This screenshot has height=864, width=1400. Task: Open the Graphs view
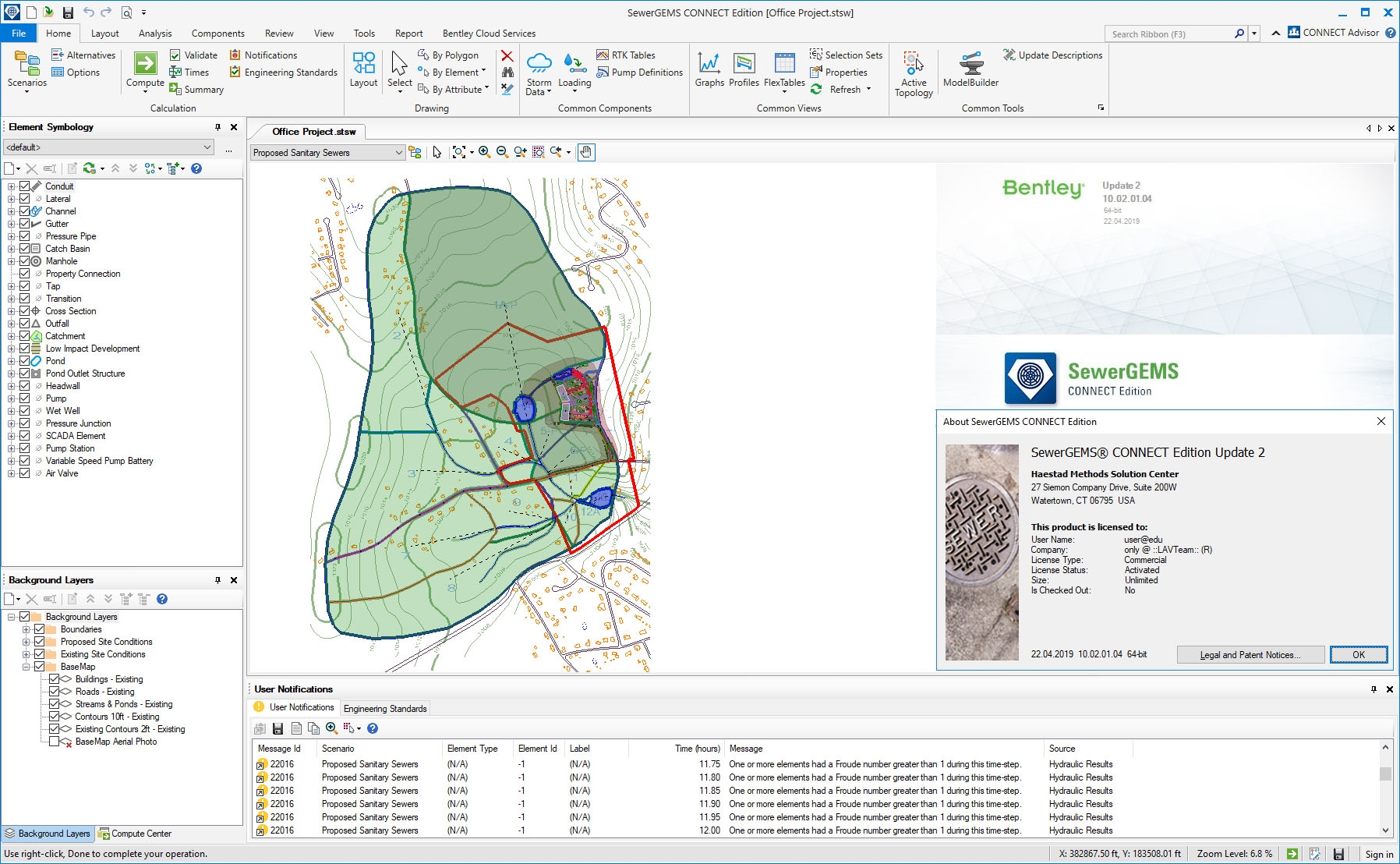[x=709, y=69]
